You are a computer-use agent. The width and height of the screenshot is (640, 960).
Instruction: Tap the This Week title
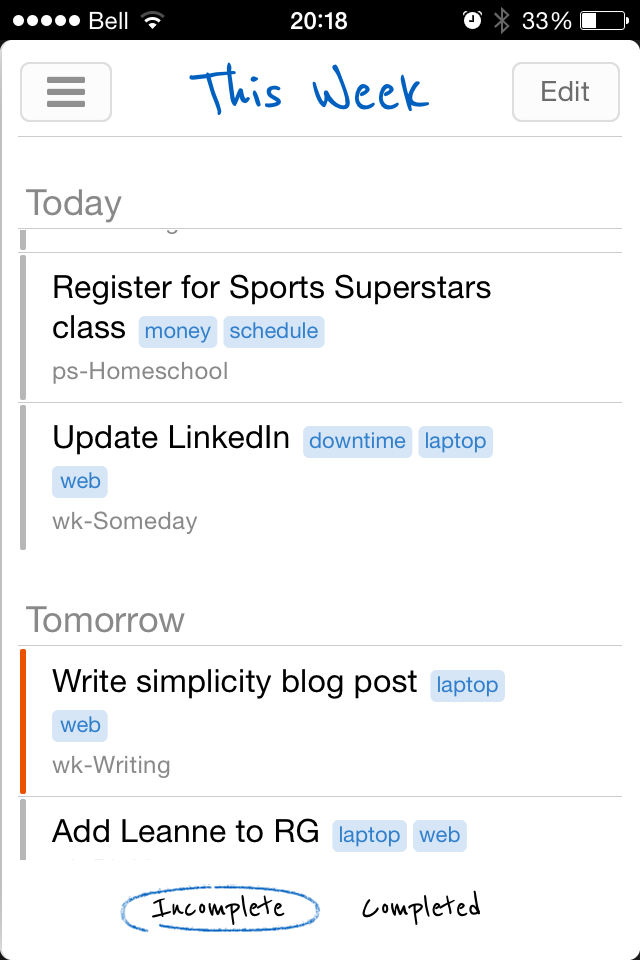(312, 92)
